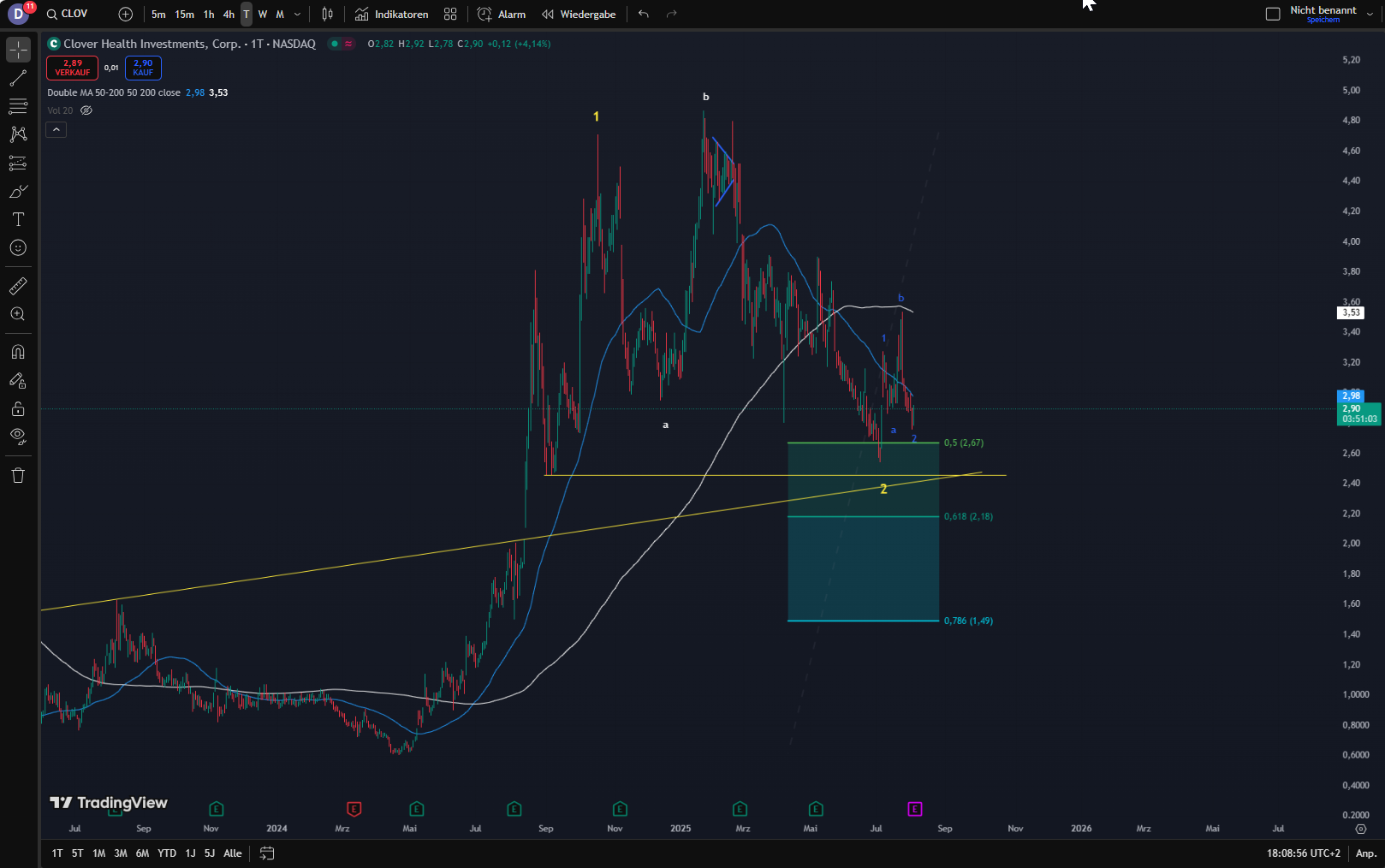Delete drawings with the trash icon
The width and height of the screenshot is (1385, 868).
(x=18, y=476)
